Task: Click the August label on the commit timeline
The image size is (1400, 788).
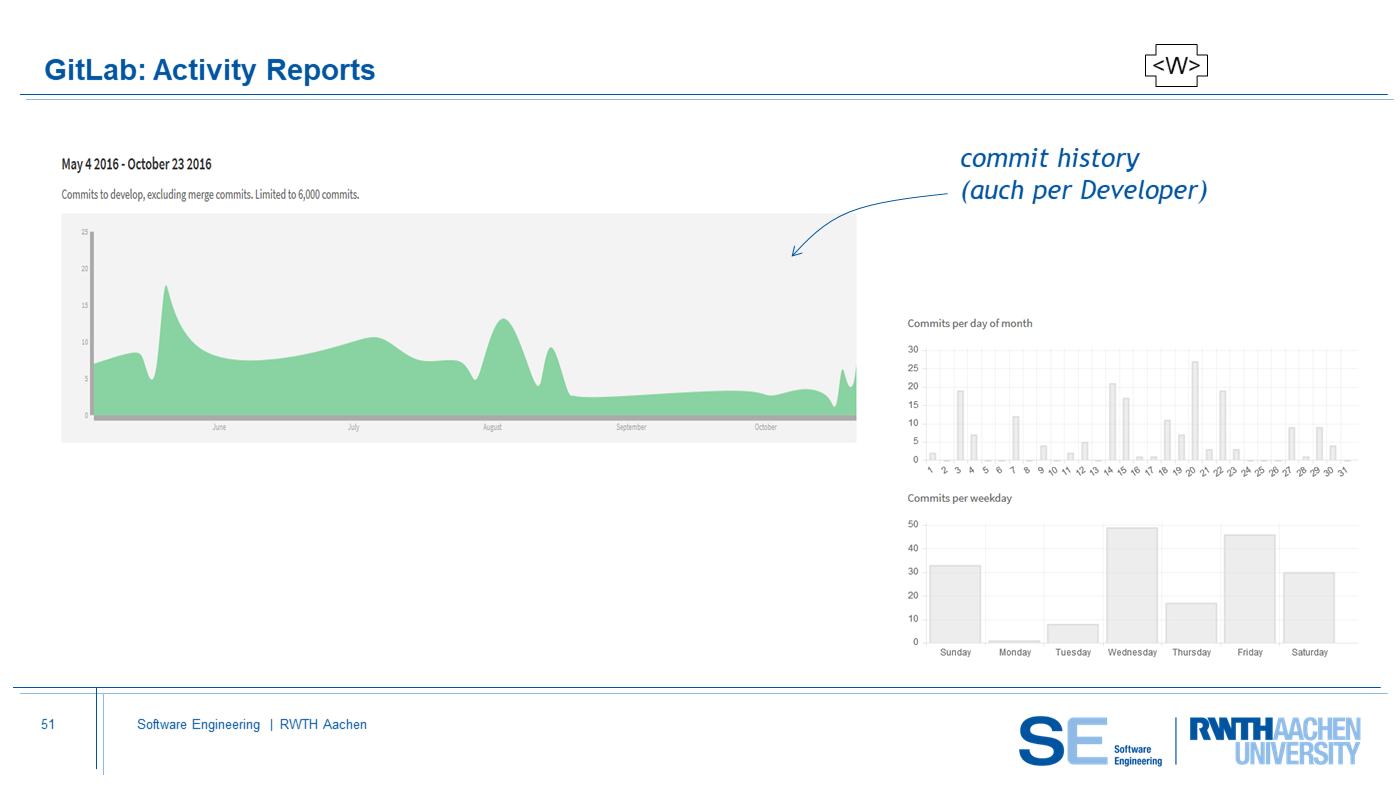Action: (492, 427)
